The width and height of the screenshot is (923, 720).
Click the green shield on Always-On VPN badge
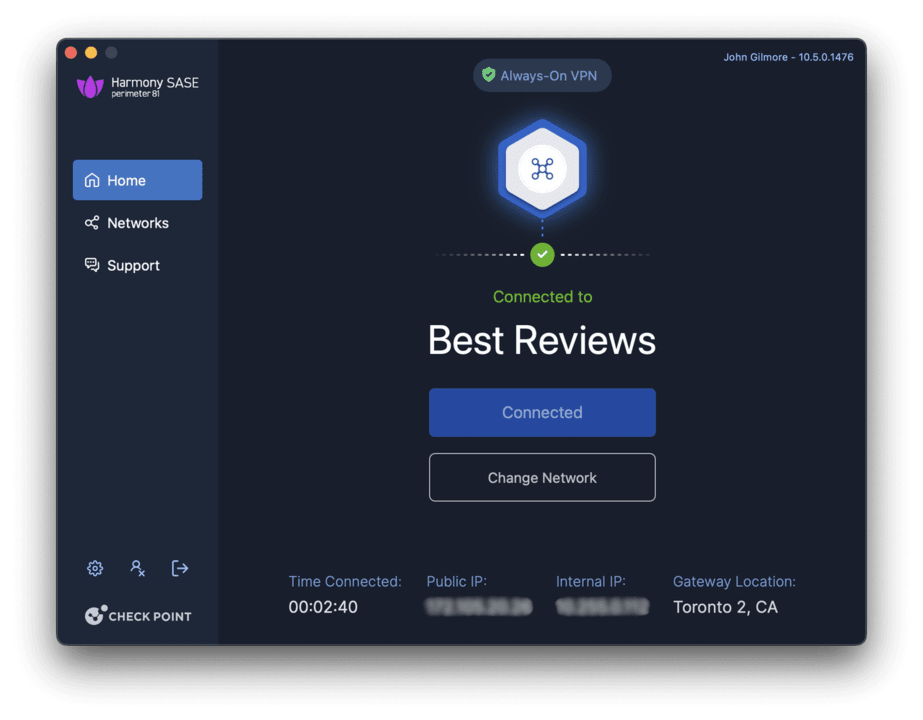click(489, 74)
